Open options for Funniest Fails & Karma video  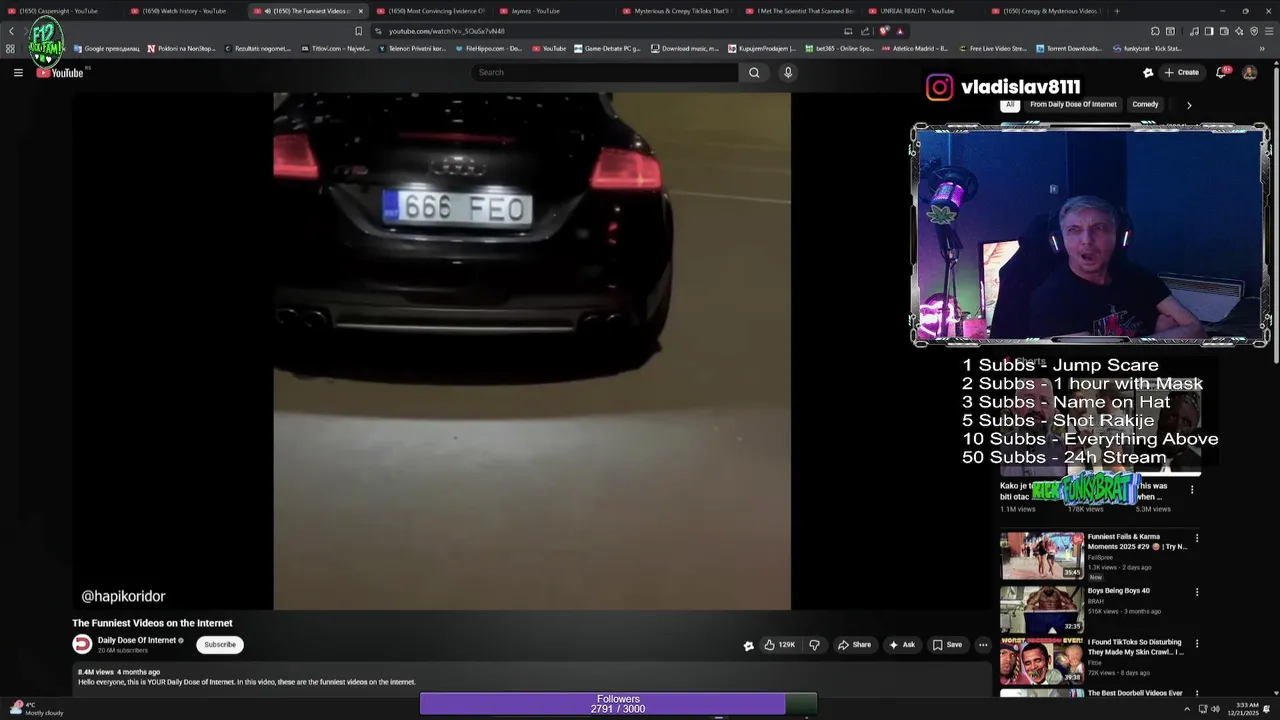pyautogui.click(x=1196, y=538)
